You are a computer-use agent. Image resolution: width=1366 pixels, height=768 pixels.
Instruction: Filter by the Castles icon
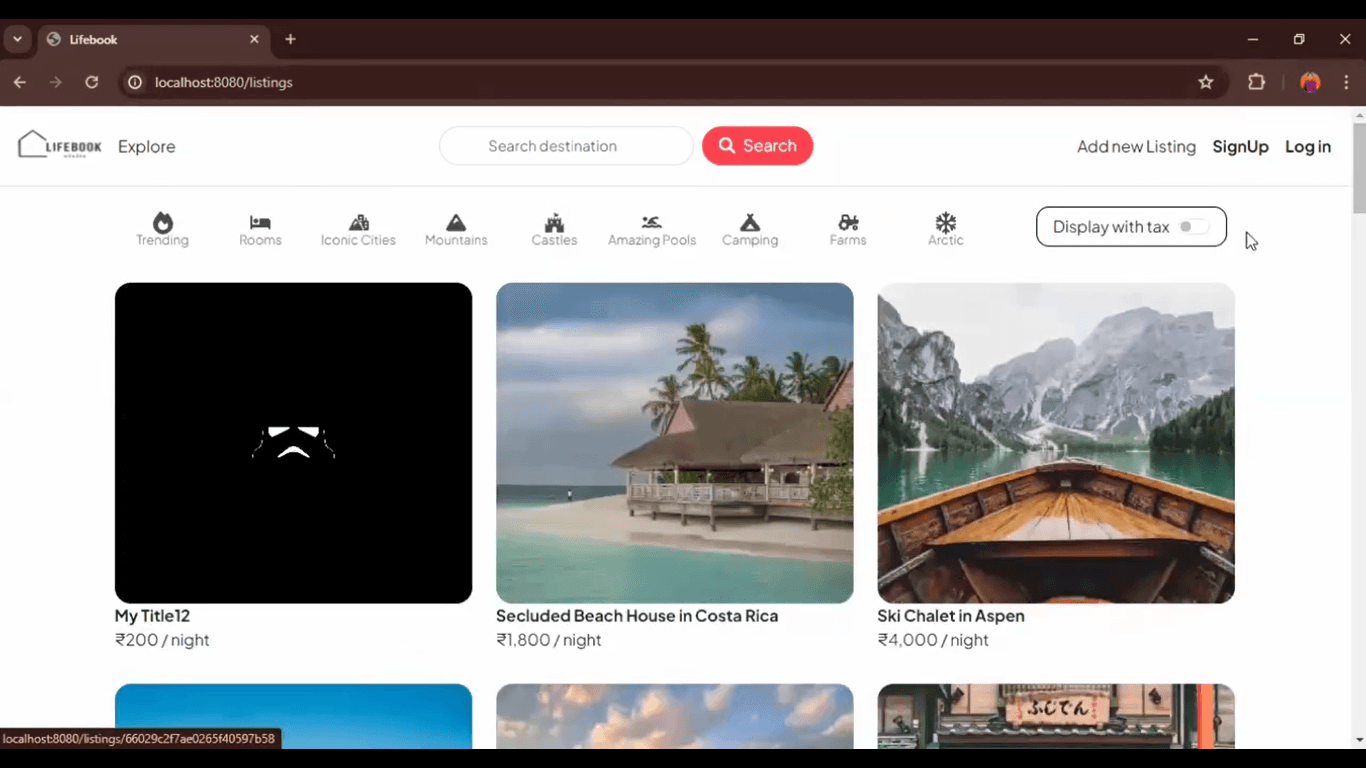[x=554, y=222]
